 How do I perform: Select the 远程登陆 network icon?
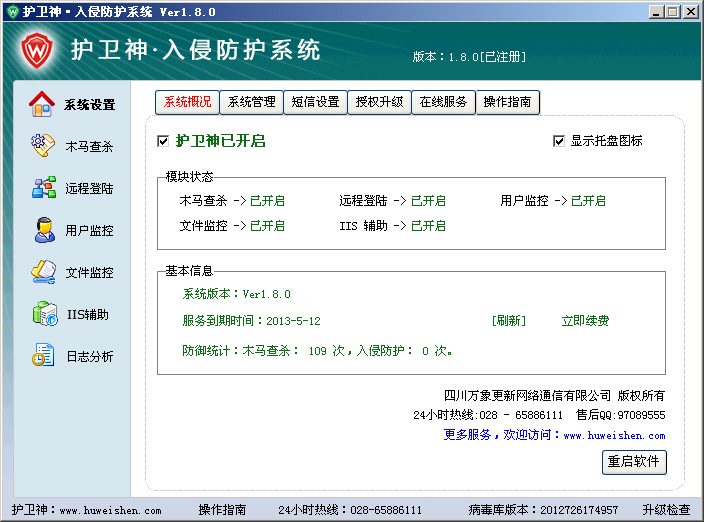click(x=42, y=188)
